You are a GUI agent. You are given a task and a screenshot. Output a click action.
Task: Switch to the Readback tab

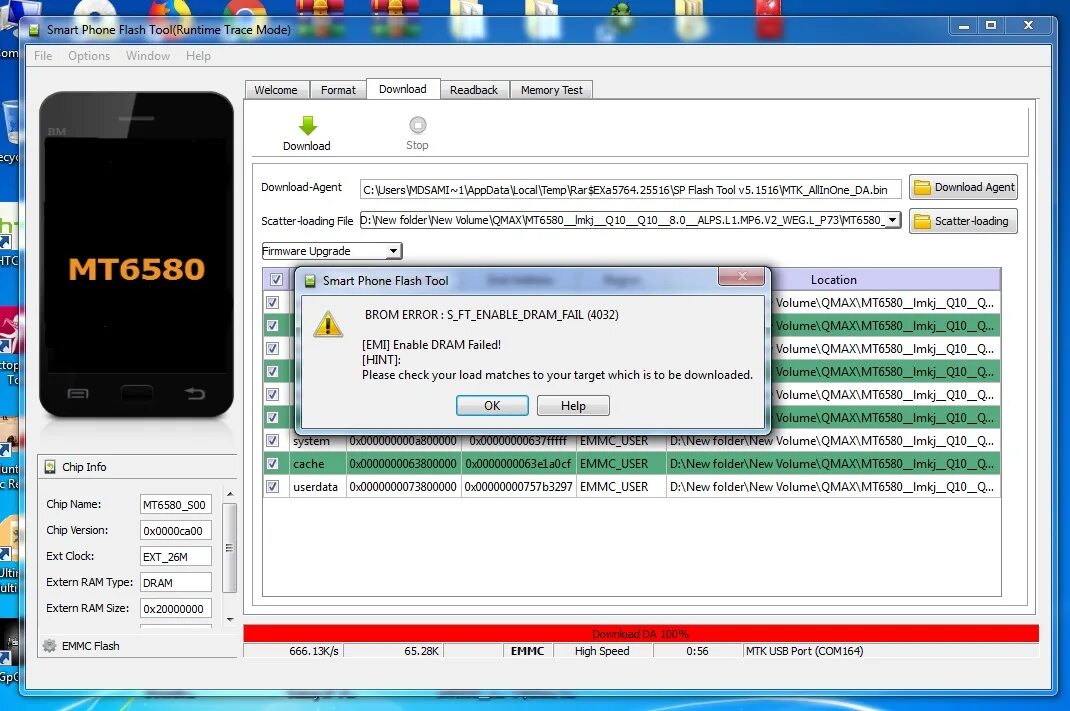474,90
